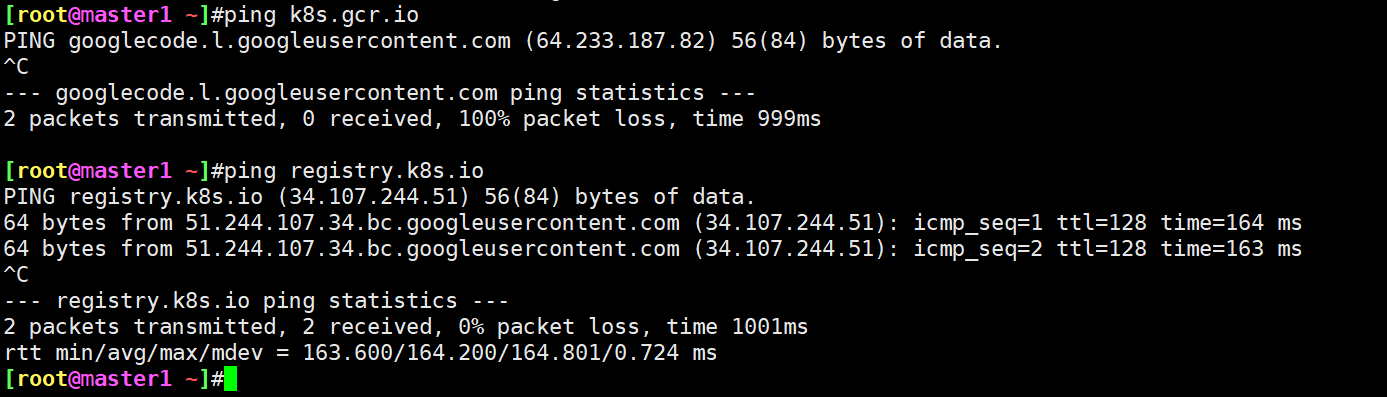Click 'googlecode.l.googleusercontent.com ping statistics' header
Screen dimensions: 1387x397
[x=380, y=93]
